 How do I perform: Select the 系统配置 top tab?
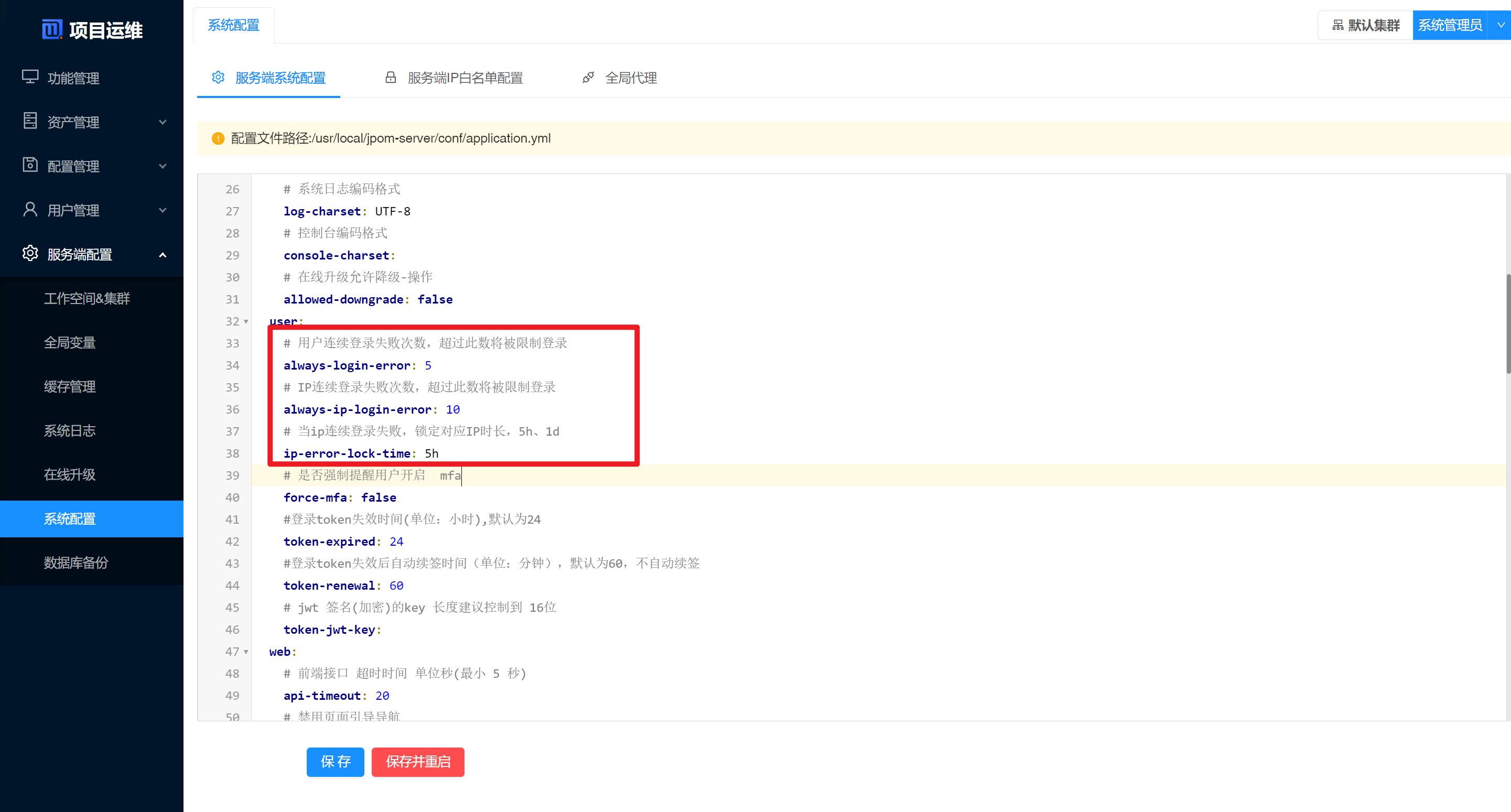(x=233, y=25)
